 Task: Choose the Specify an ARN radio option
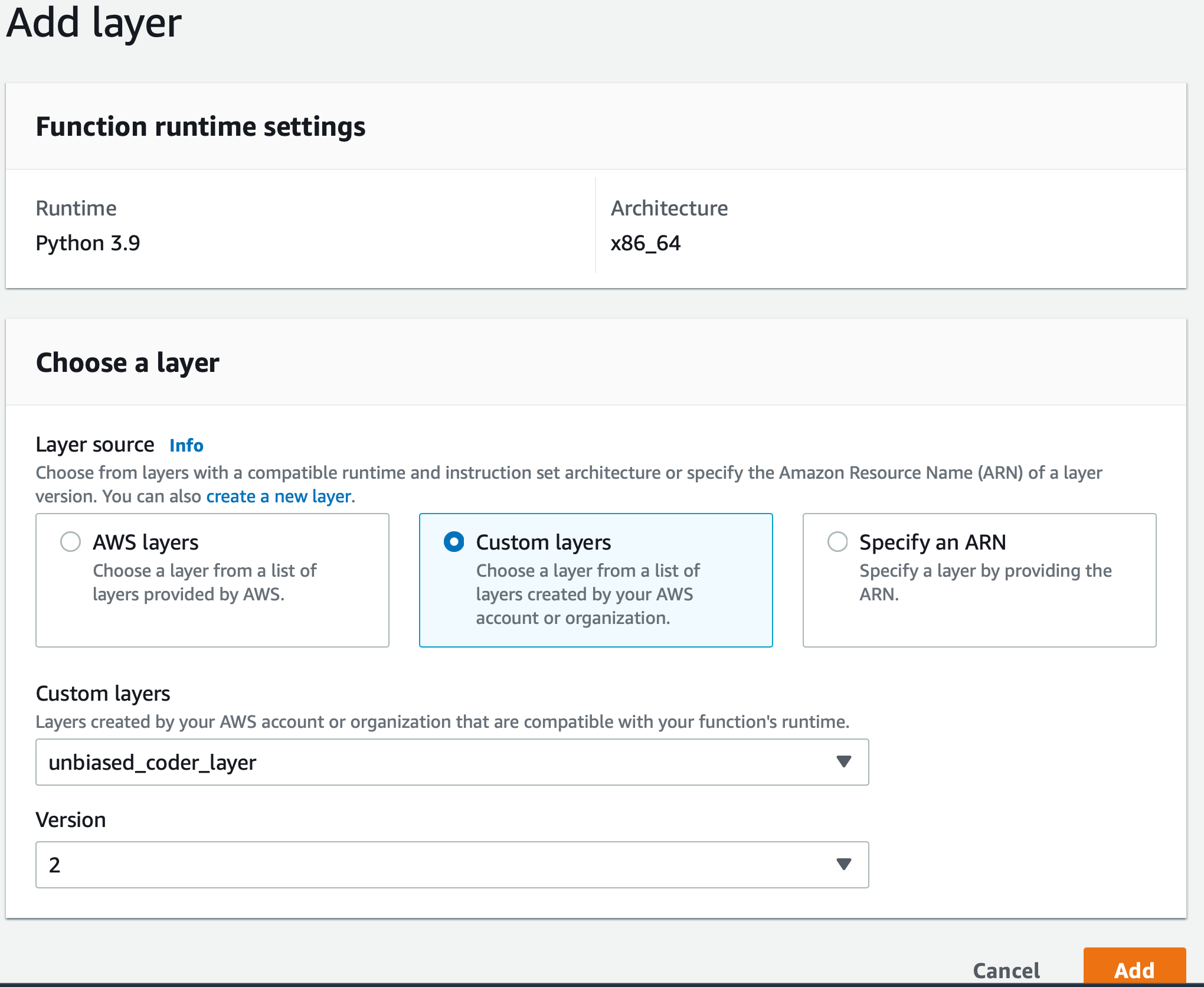[837, 541]
